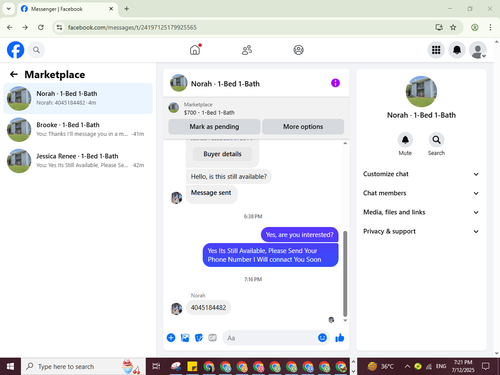
Task: Reload the page
Action: click(41, 27)
